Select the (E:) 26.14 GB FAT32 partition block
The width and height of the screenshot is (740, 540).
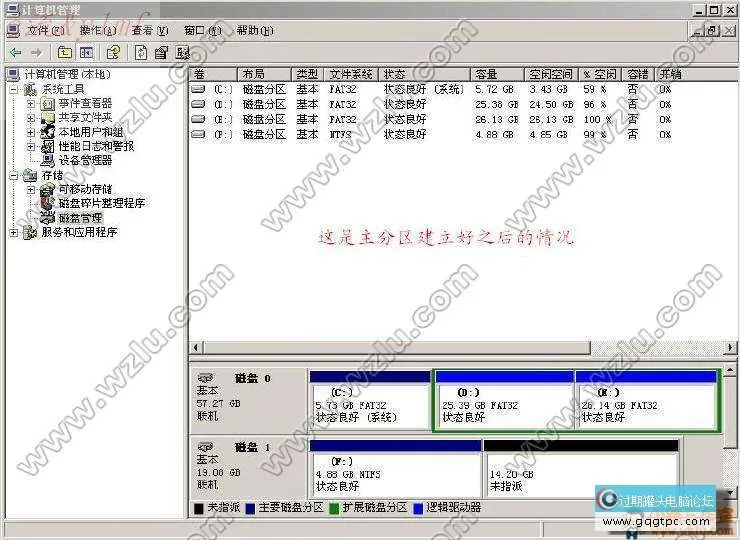click(646, 400)
